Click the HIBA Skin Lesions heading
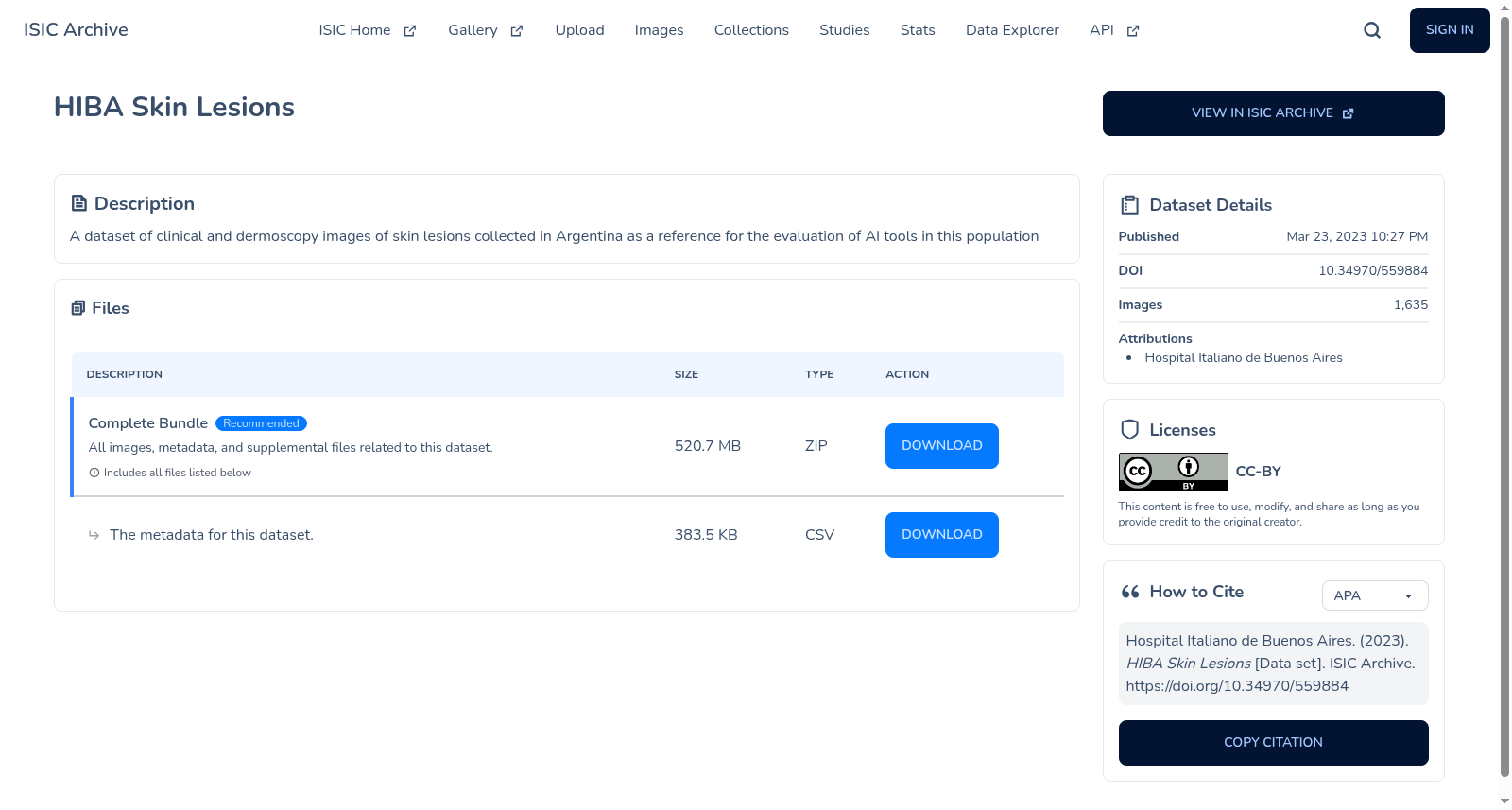The height and width of the screenshot is (810, 1512). pyautogui.click(x=174, y=107)
